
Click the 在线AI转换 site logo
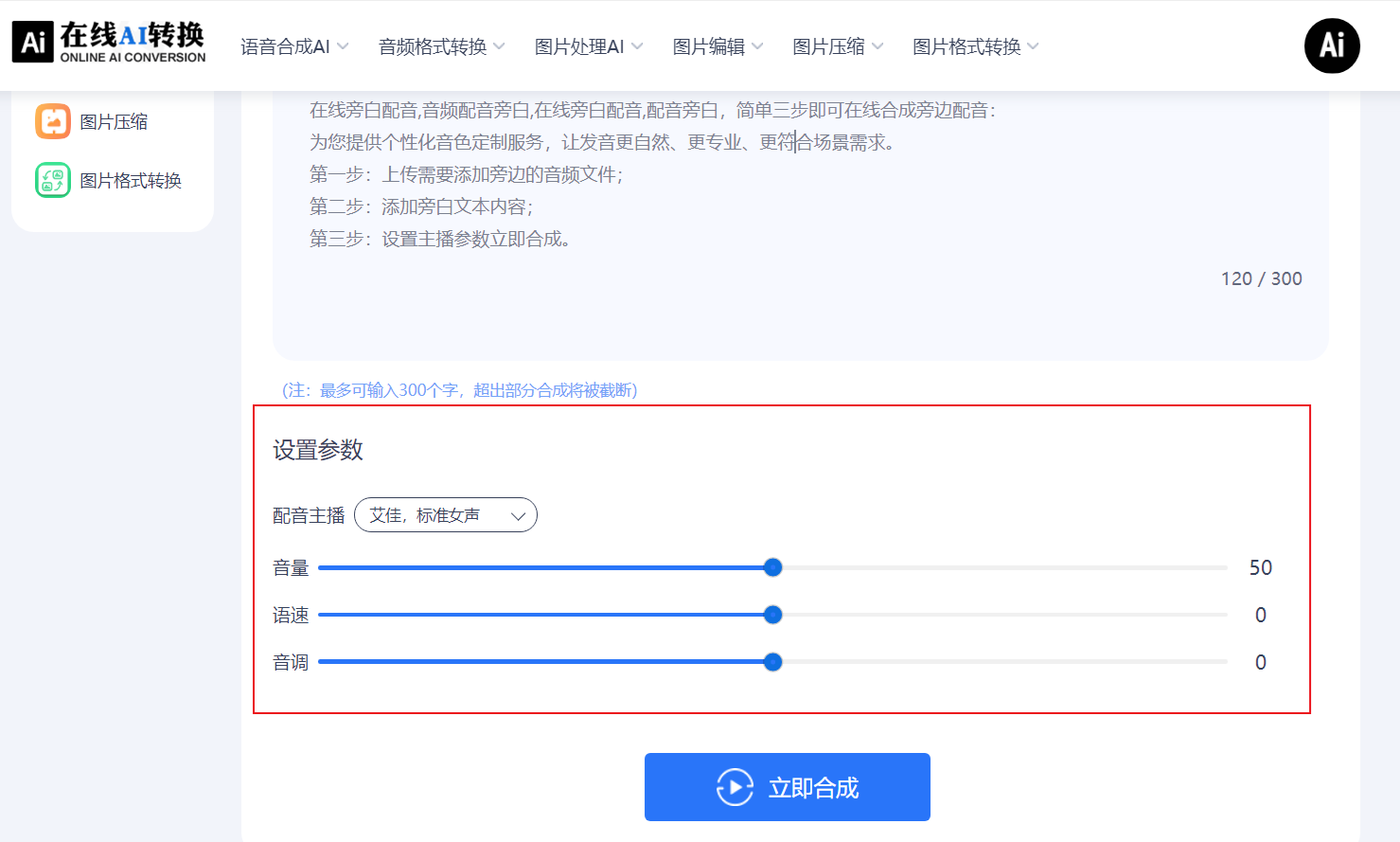(109, 44)
